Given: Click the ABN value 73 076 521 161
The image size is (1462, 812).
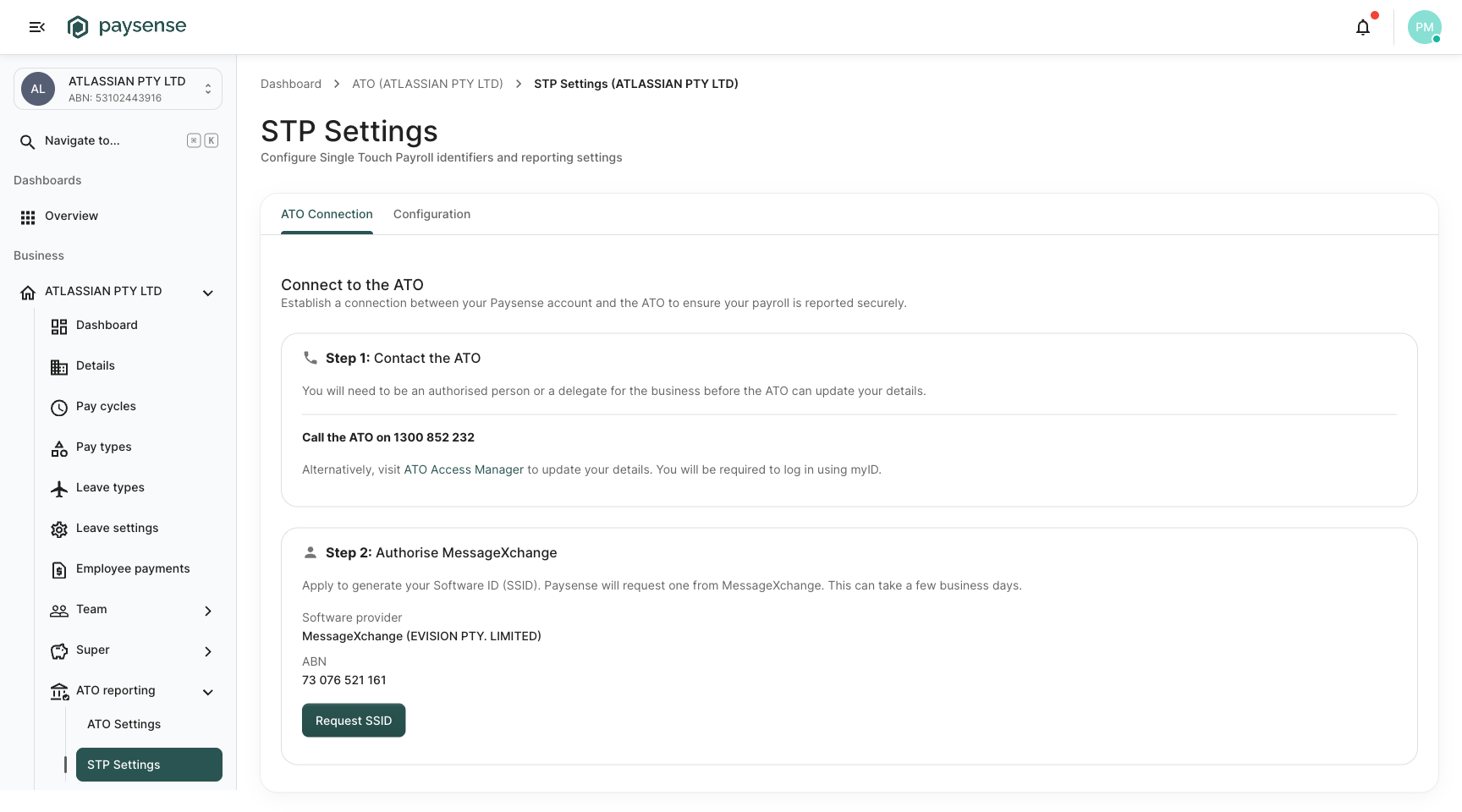Looking at the screenshot, I should point(344,680).
